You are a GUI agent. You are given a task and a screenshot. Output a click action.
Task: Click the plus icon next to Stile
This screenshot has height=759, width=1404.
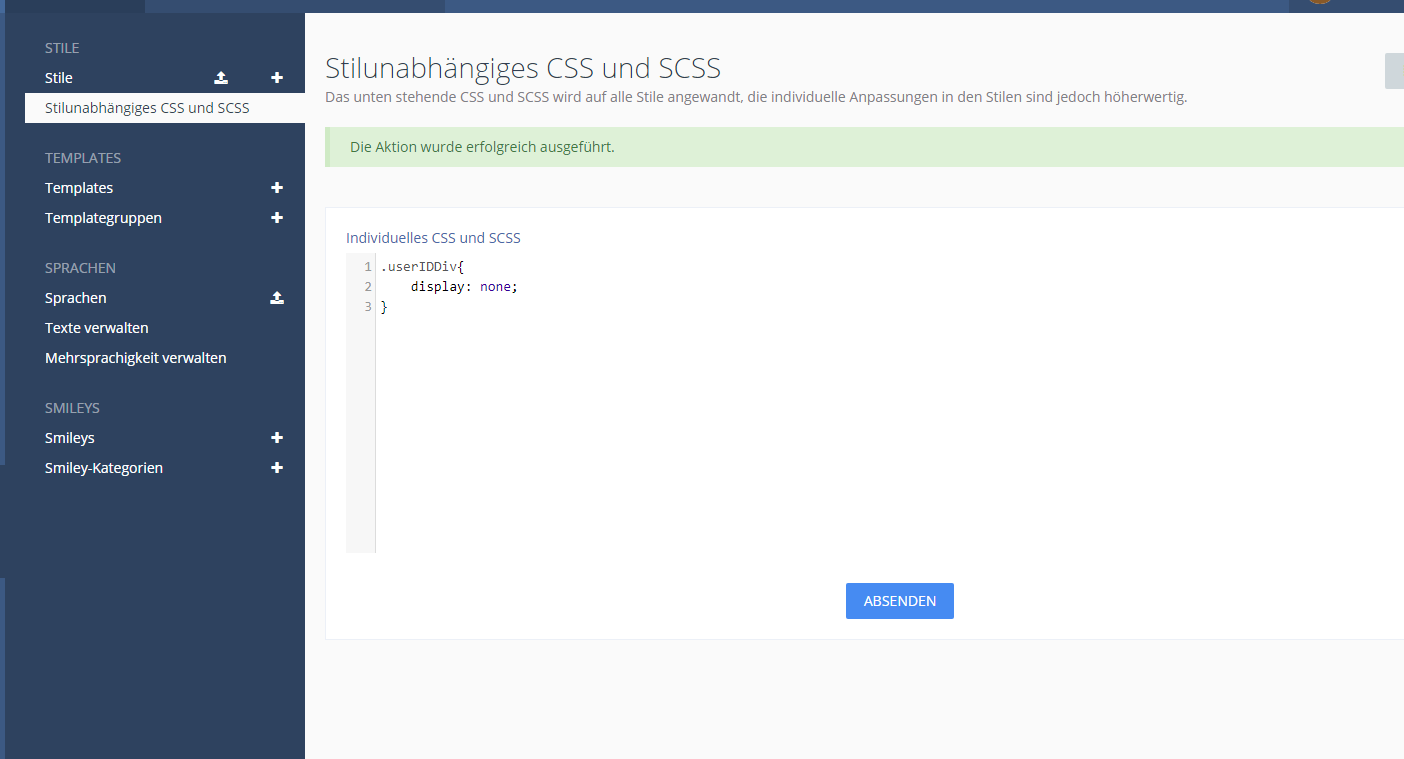[277, 78]
